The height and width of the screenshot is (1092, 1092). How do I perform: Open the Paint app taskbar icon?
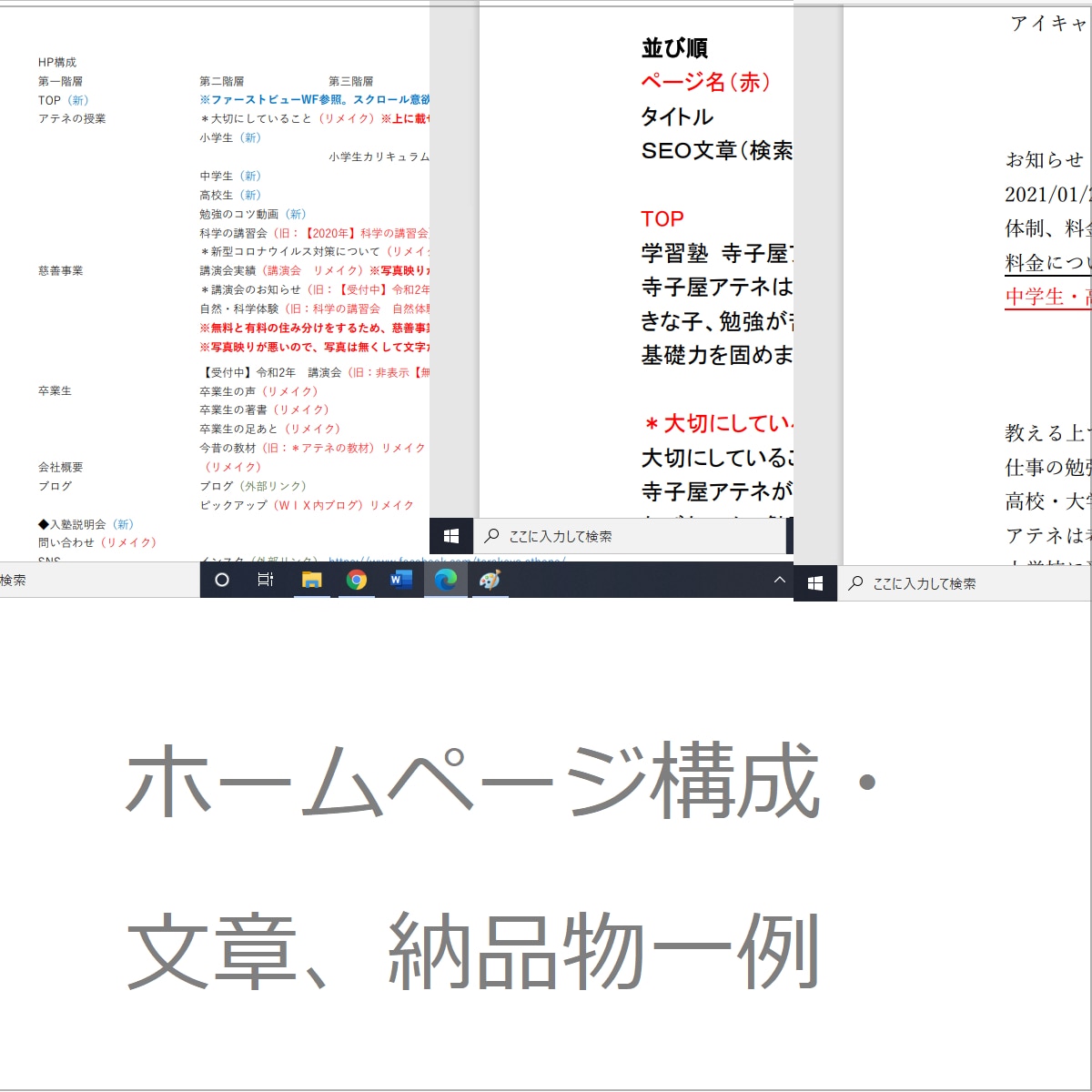pos(490,580)
